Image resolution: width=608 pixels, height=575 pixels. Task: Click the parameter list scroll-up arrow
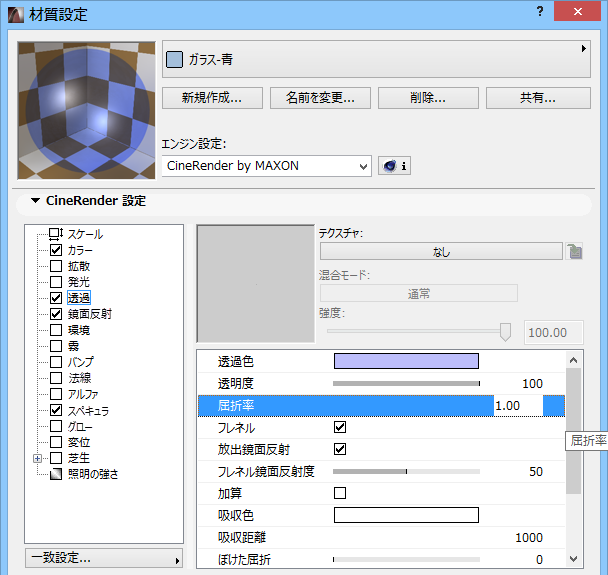(574, 360)
